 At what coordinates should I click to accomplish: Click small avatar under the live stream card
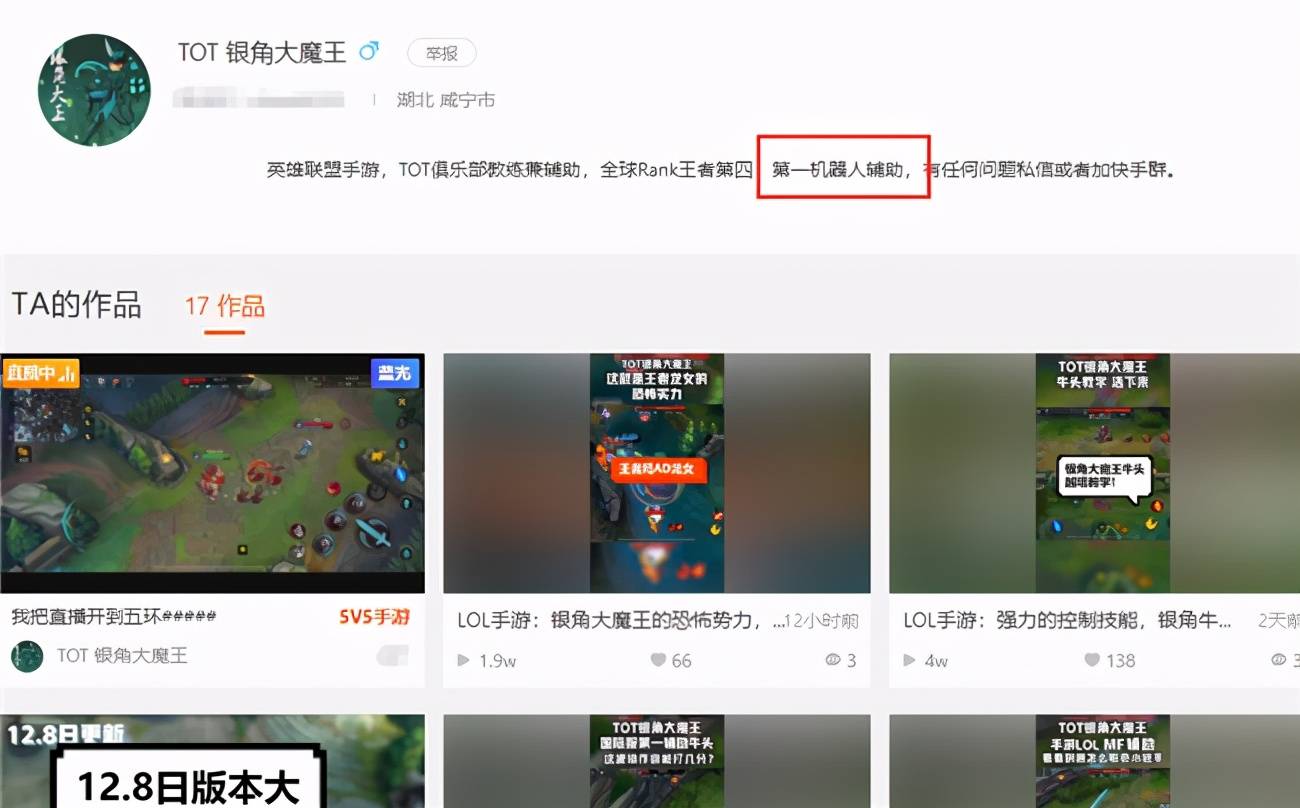tap(27, 656)
